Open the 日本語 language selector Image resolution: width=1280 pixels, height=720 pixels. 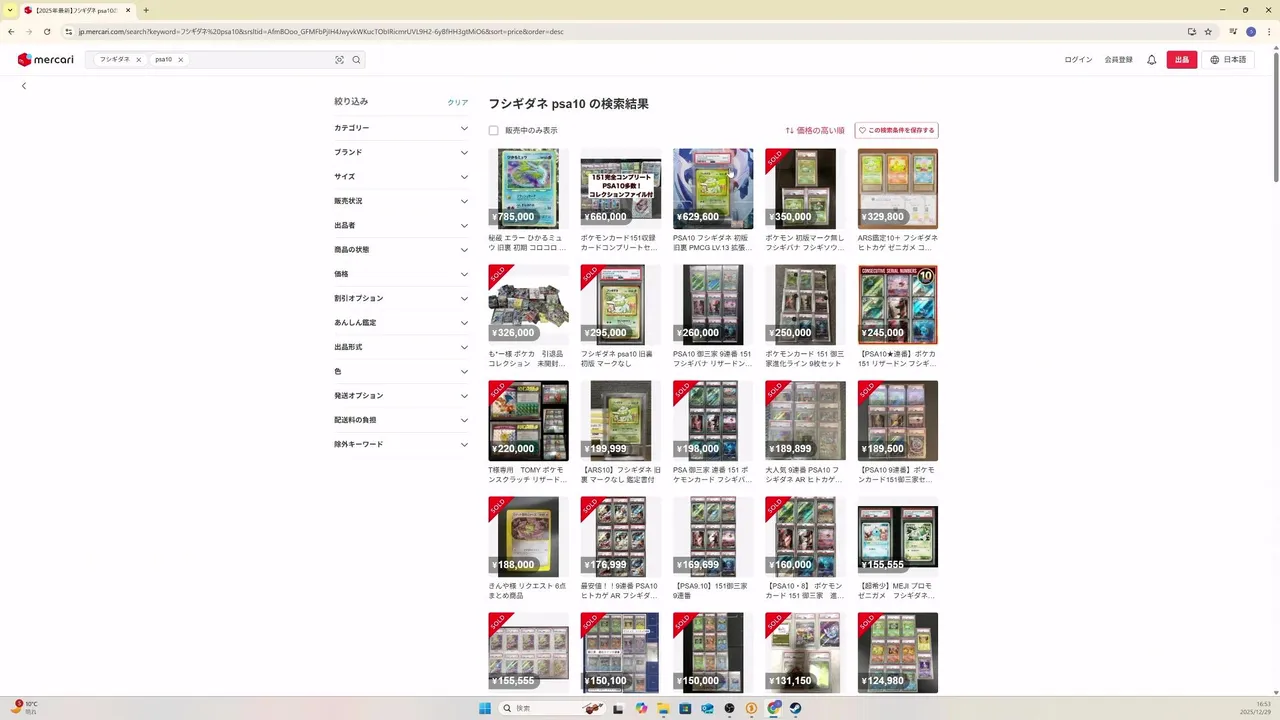(x=1228, y=60)
